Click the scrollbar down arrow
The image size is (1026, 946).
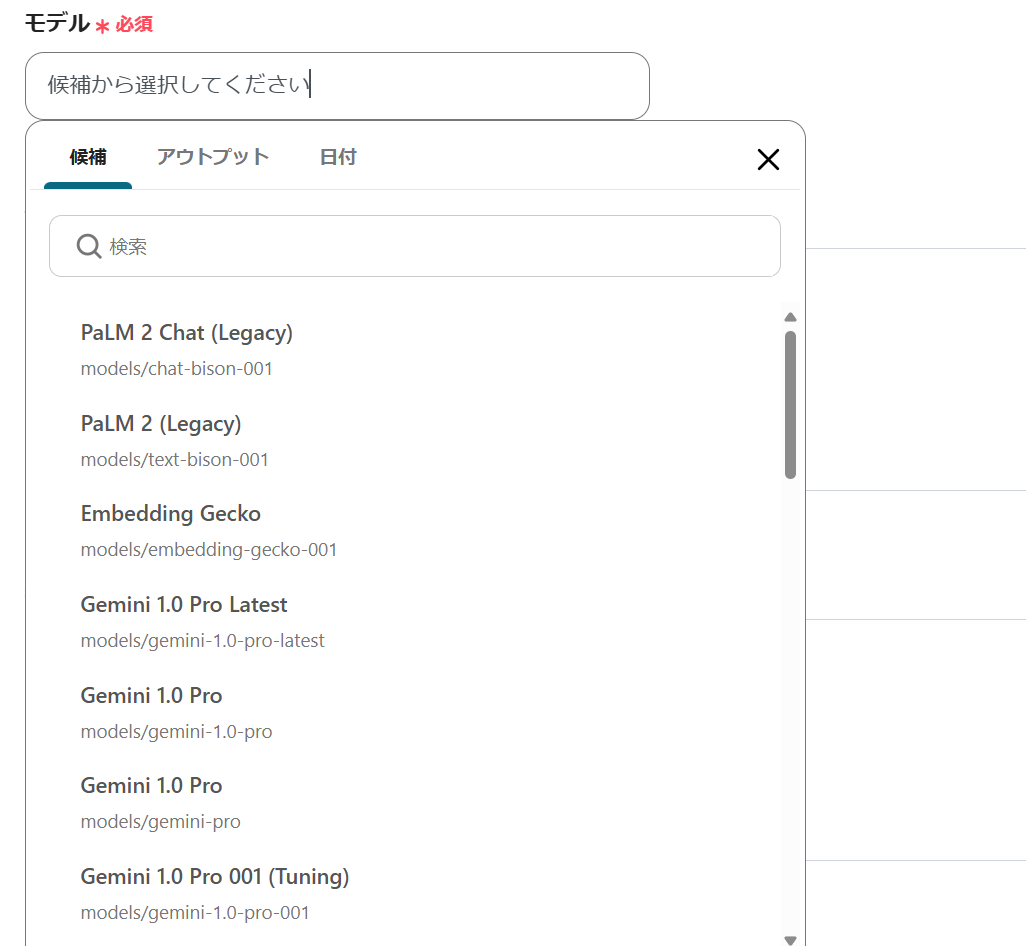tap(790, 939)
